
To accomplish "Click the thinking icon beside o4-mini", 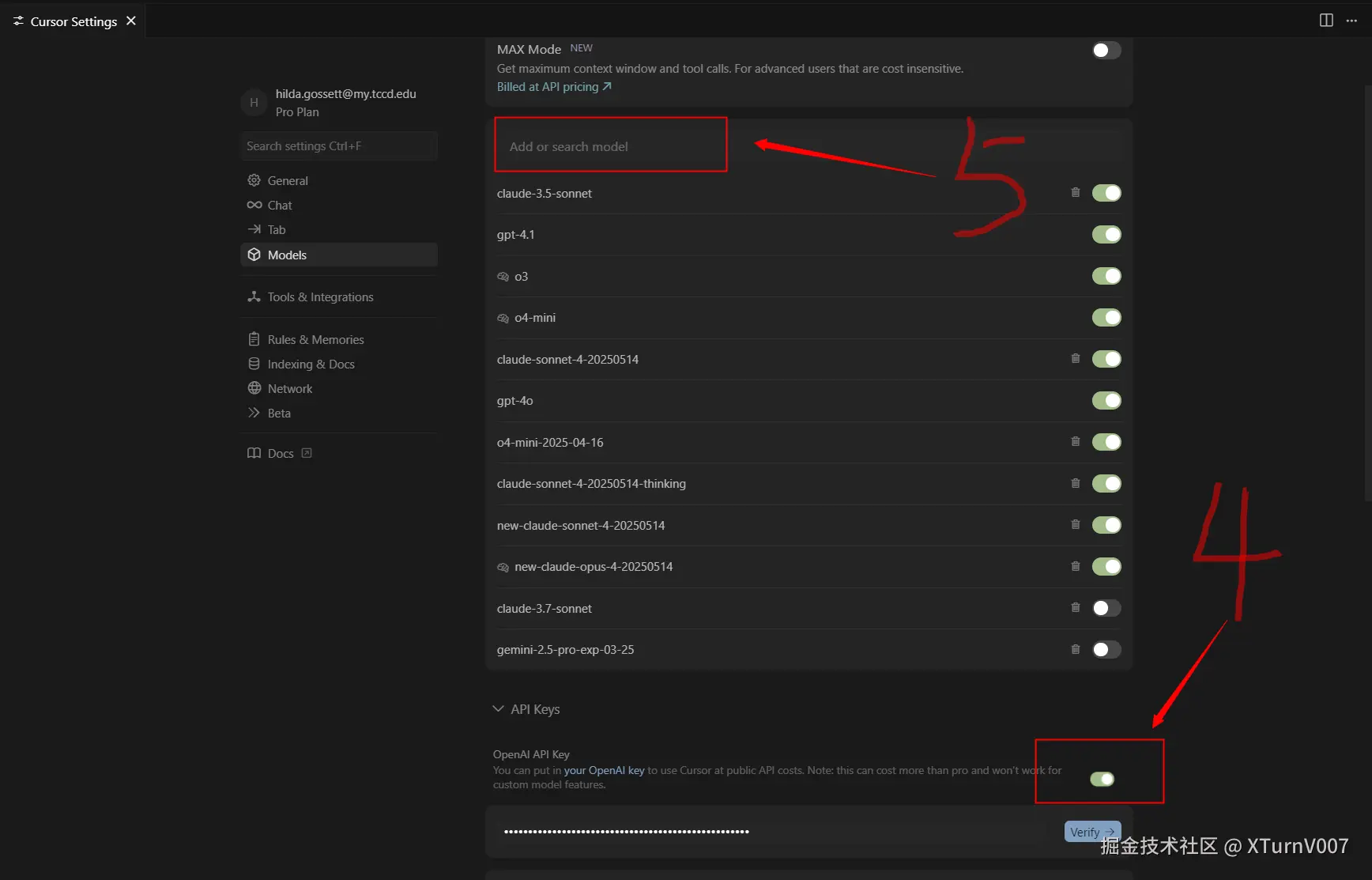I will click(x=503, y=318).
